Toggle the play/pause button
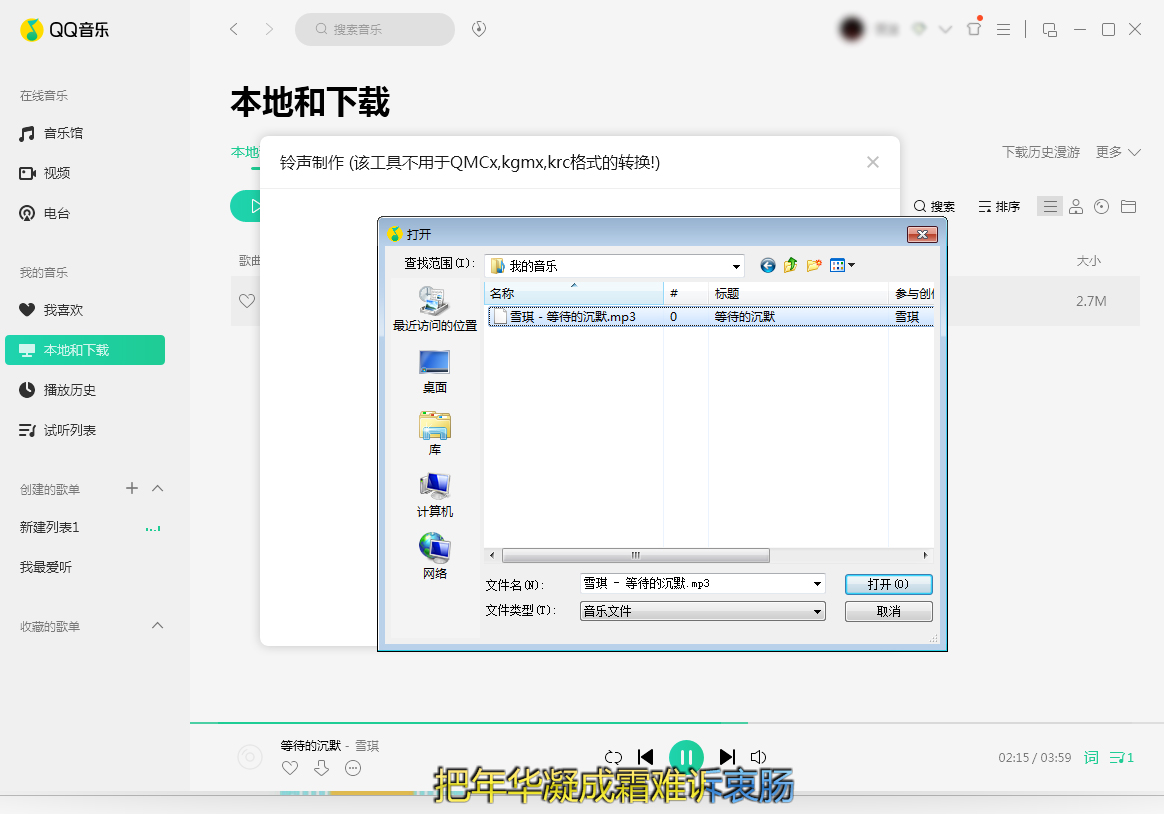 click(686, 757)
